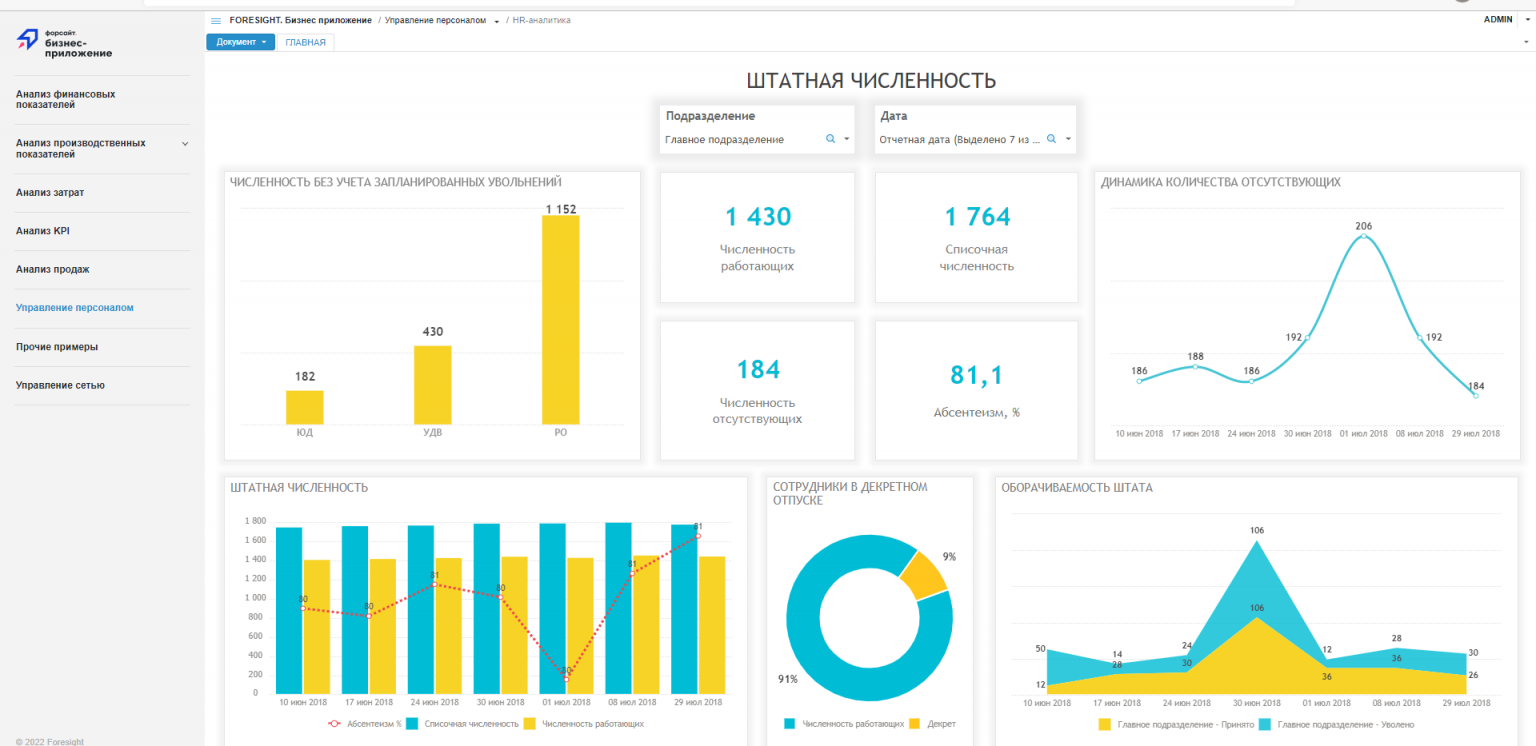The image size is (1536, 746).
Task: Click the РО bar showing 1 152
Action: point(560,319)
